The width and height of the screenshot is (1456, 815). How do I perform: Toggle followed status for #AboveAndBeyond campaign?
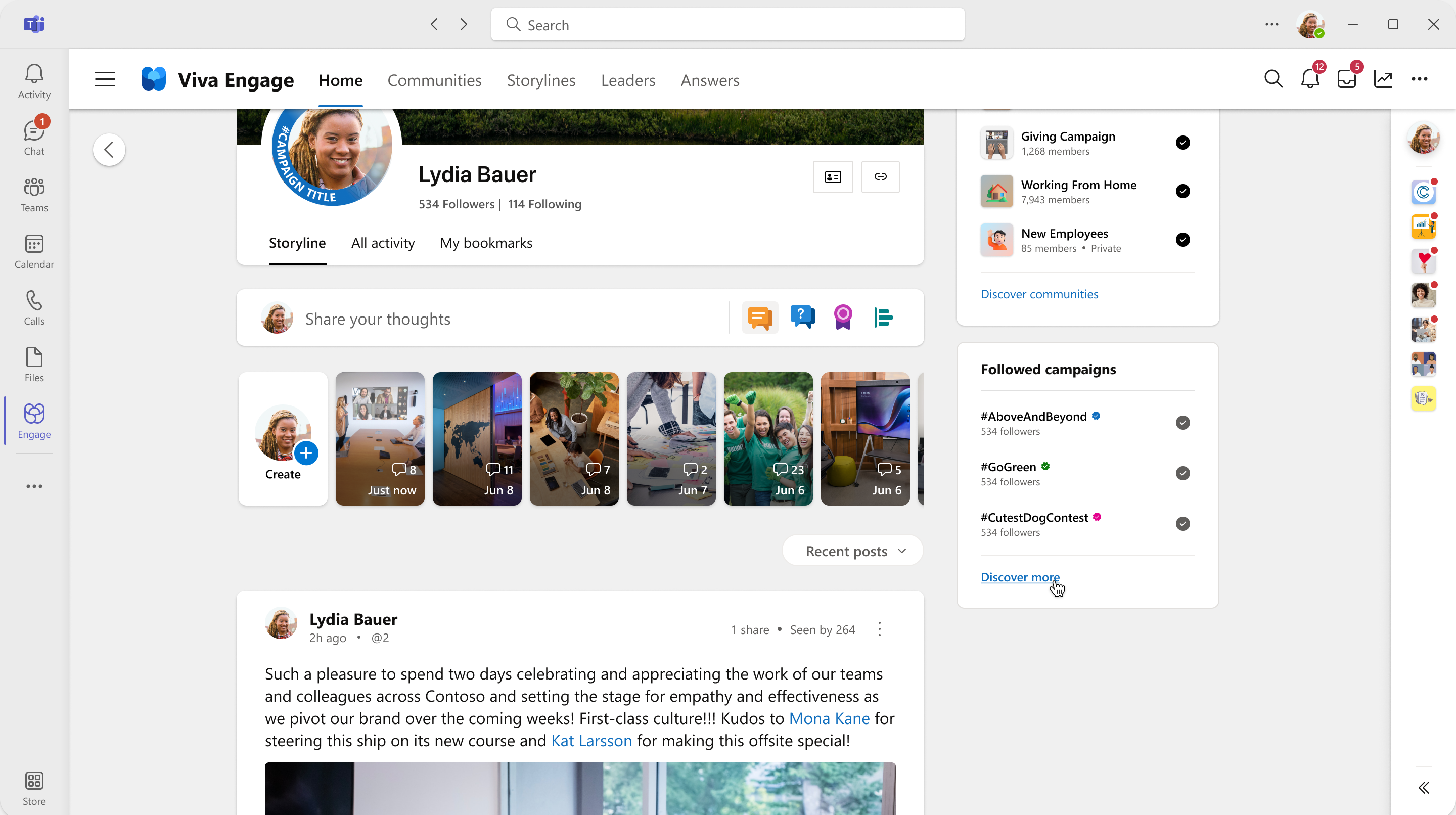tap(1183, 422)
